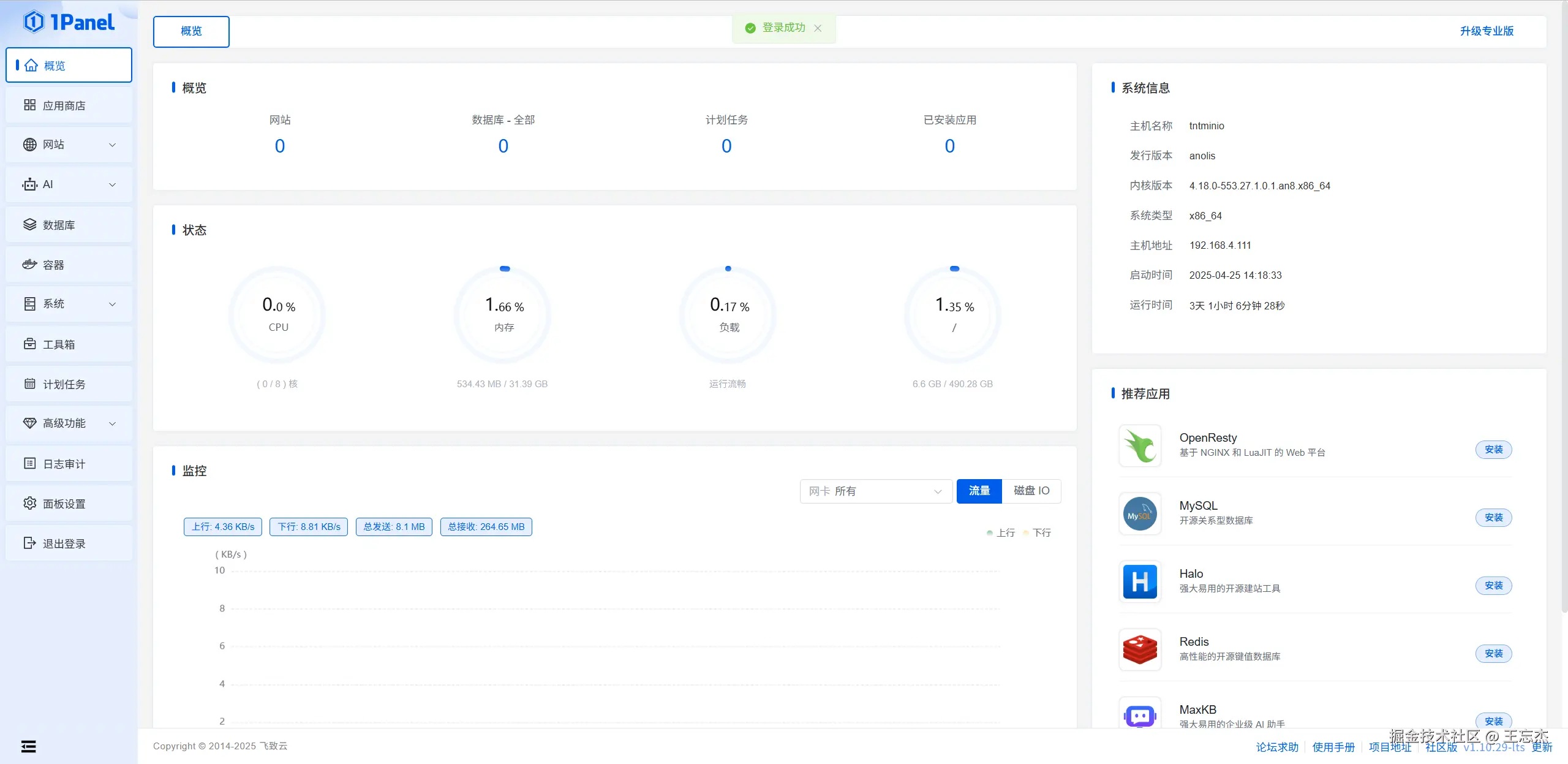Open the App Store (应用商店) sidebar icon
1568x764 pixels.
click(x=29, y=105)
